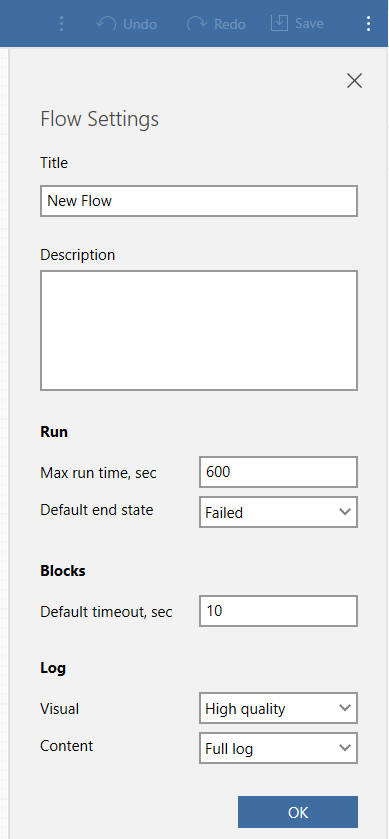
Task: Open the Content dropdown showing Full log
Action: (278, 748)
